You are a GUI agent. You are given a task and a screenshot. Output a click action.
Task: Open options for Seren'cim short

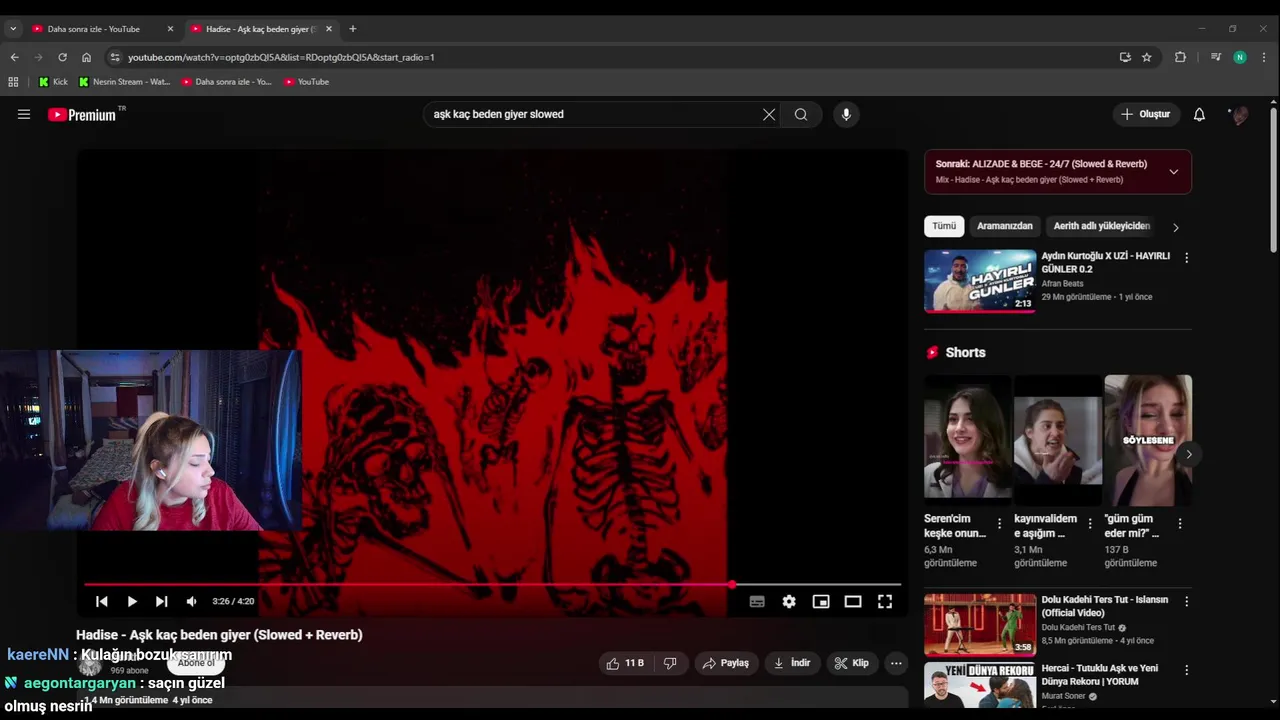pyautogui.click(x=999, y=524)
